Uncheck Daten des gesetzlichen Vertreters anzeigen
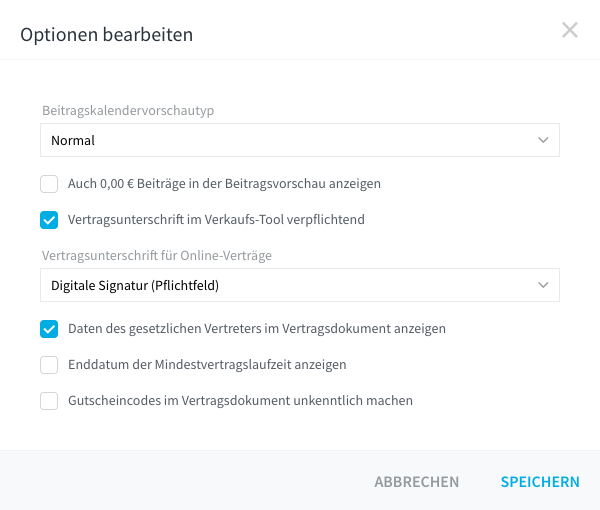600x510 pixels. [x=49, y=329]
